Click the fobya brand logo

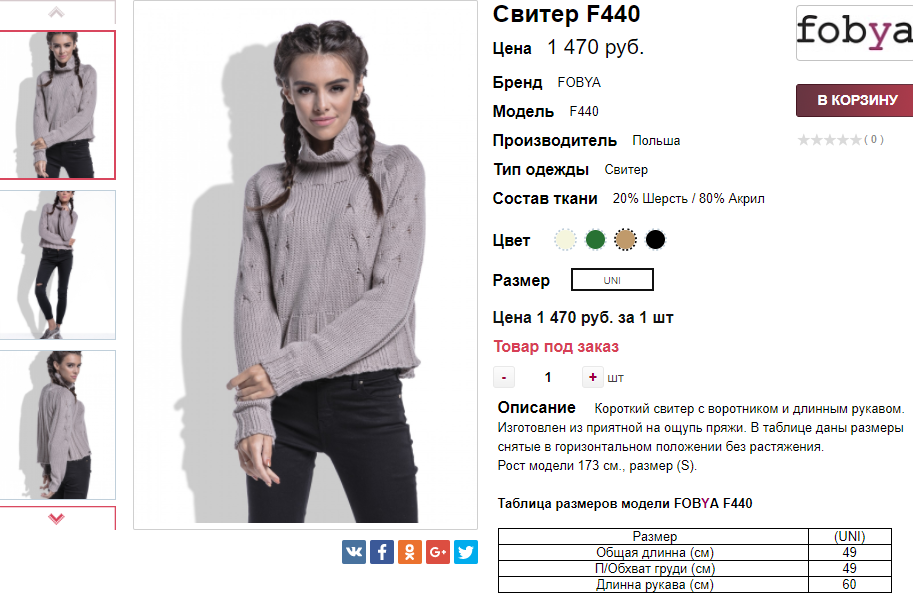coord(854,33)
